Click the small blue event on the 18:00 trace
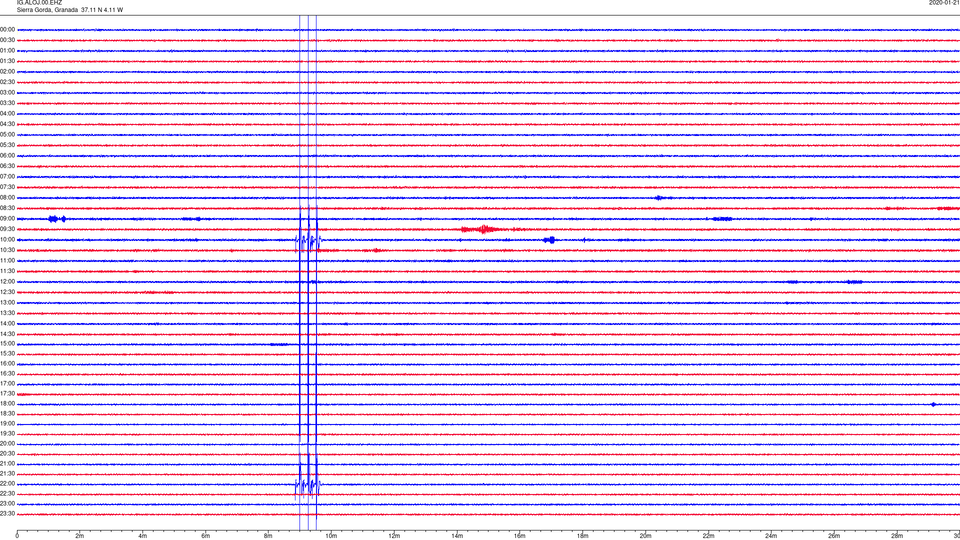960x540 pixels. click(x=933, y=404)
